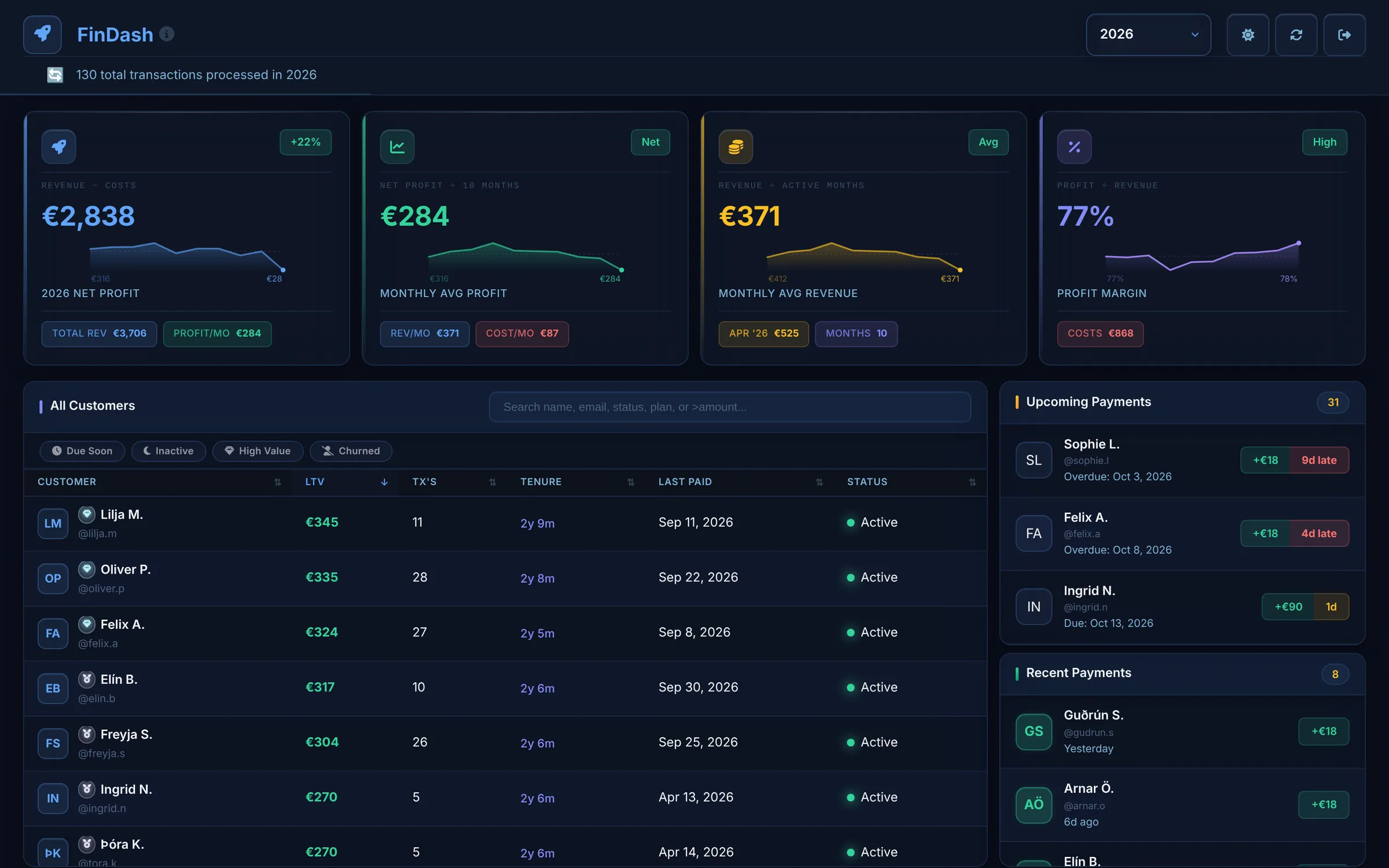Toggle the Inactive filter
This screenshot has width=1389, height=868.
pyautogui.click(x=168, y=451)
